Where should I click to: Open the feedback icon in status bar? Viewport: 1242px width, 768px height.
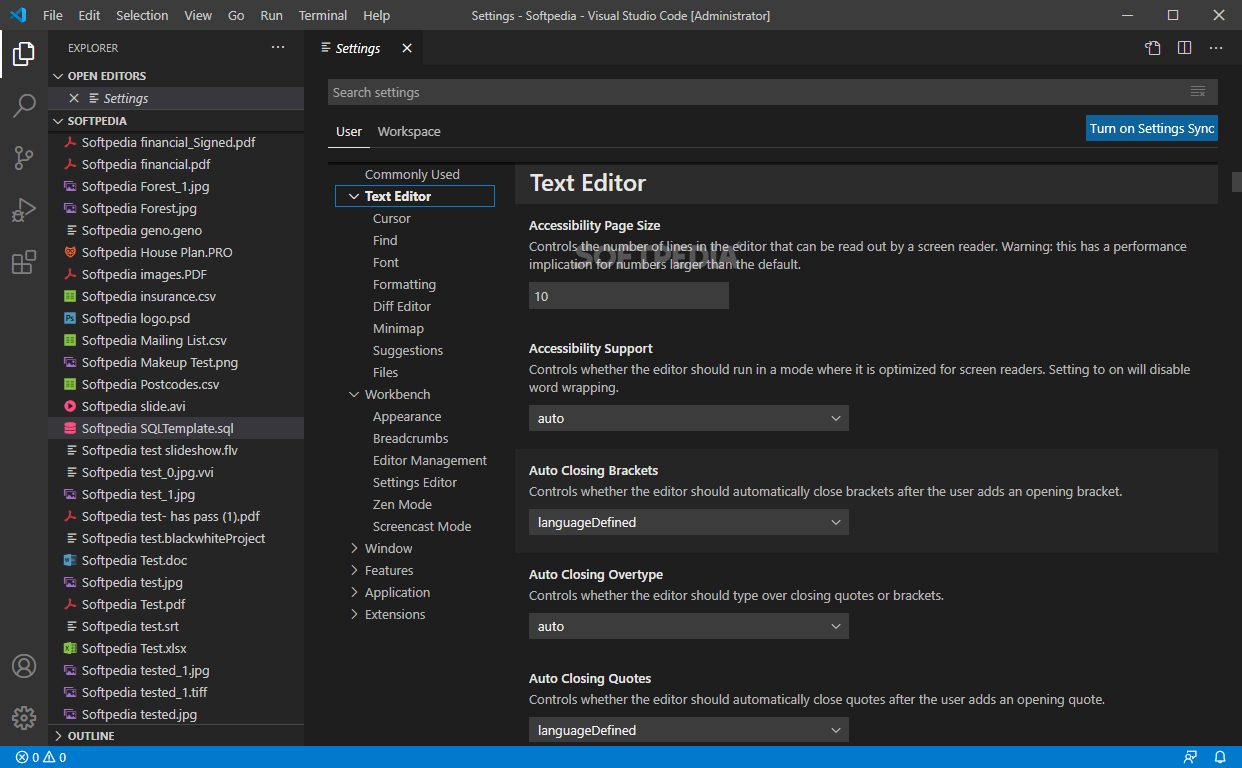(x=1190, y=757)
